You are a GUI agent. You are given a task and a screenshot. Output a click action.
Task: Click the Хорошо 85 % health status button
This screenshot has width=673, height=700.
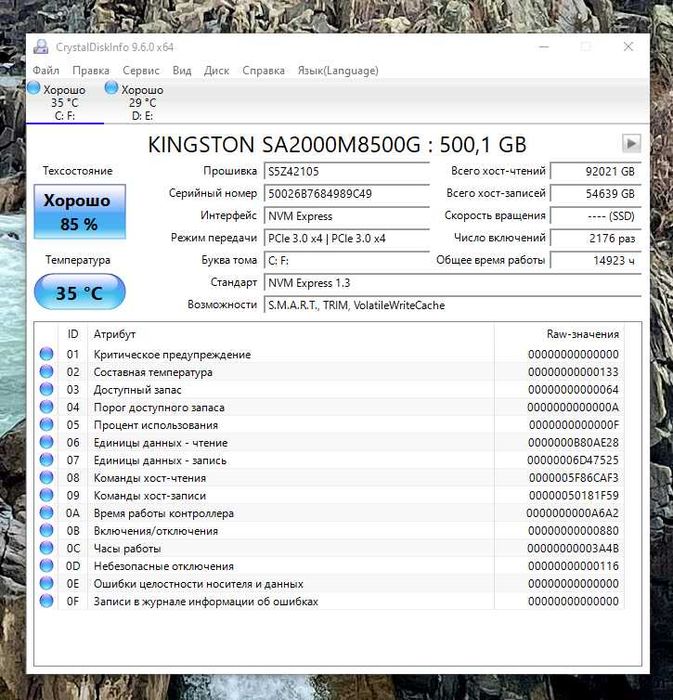coord(79,212)
